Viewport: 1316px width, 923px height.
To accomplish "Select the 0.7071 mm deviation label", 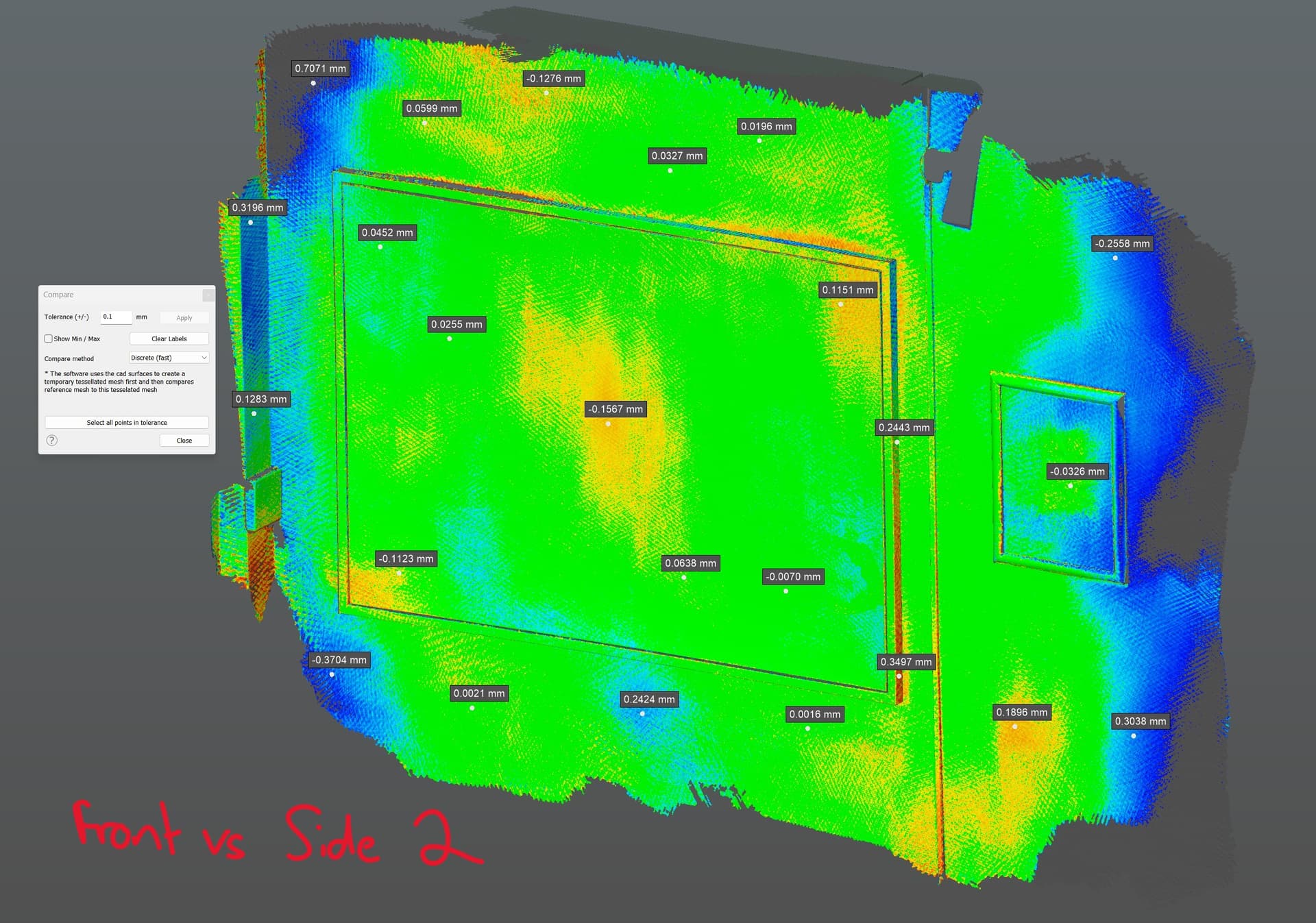I will click(x=320, y=69).
